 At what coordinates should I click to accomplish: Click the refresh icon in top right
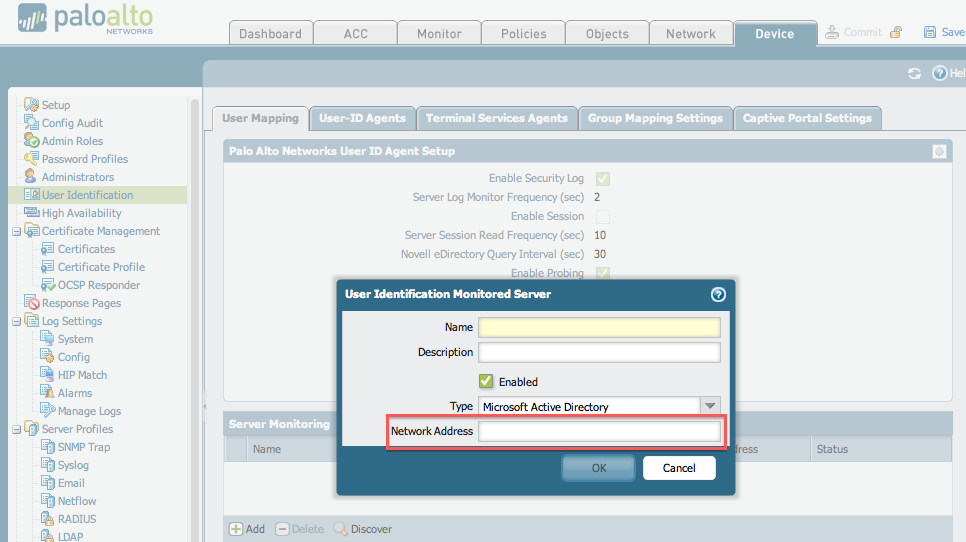[x=914, y=73]
